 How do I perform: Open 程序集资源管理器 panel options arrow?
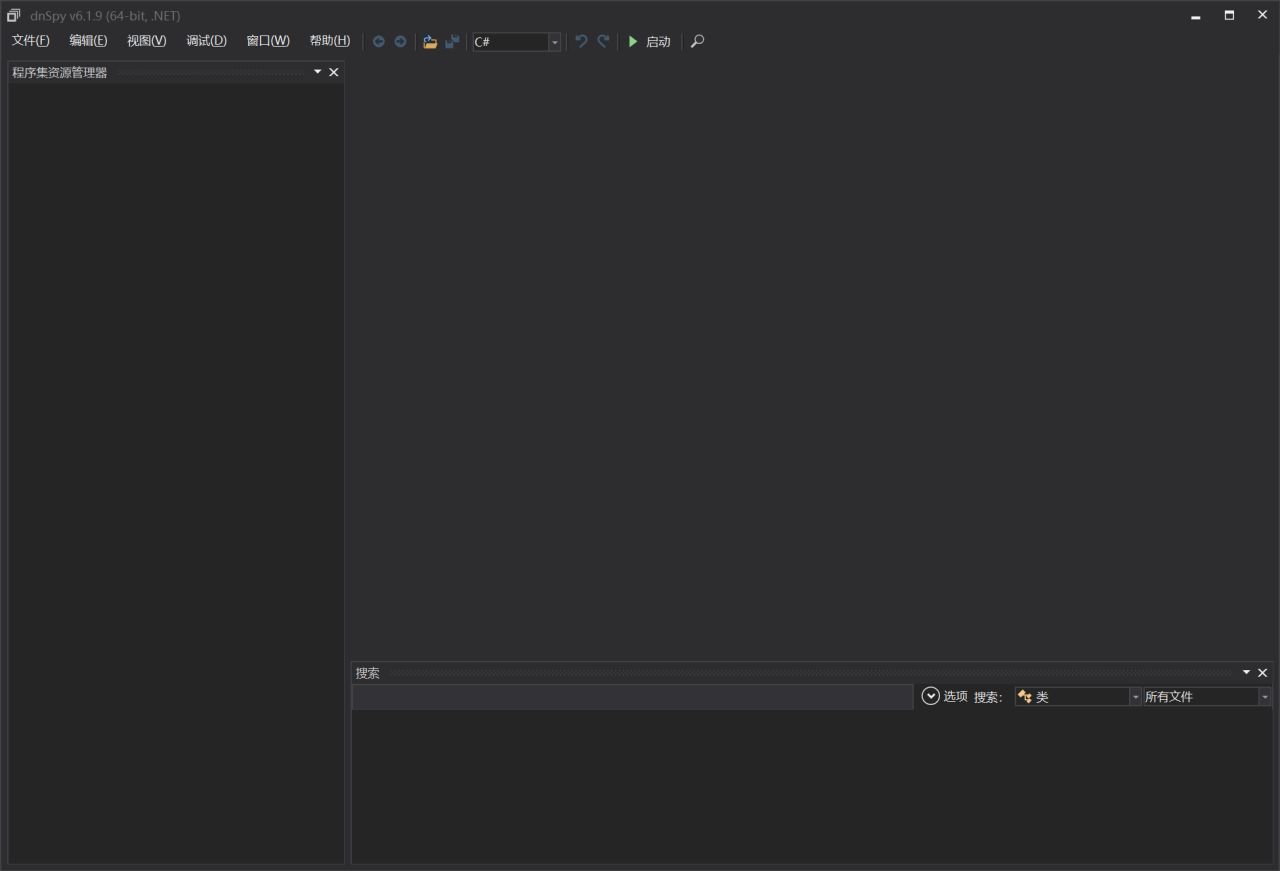click(318, 72)
